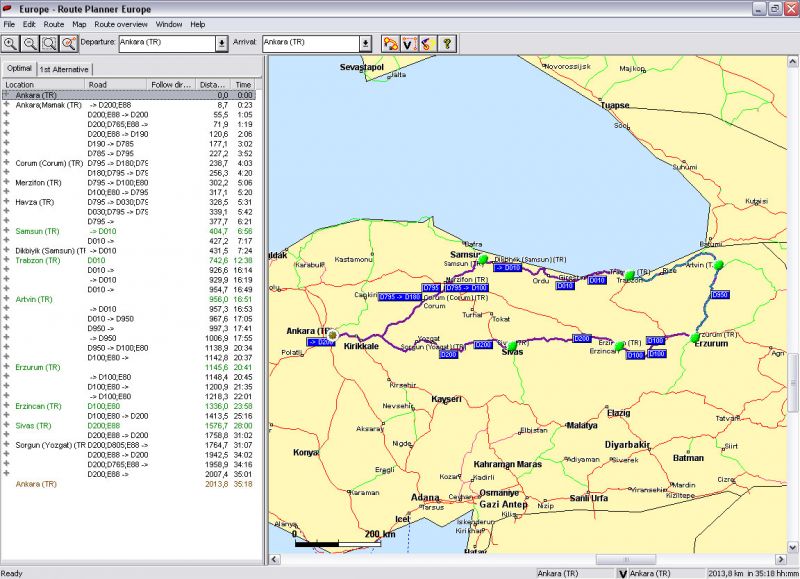Screen dimensions: 800x579
Task: Click the third magnifier zoom toolbar icon
Action: click(49, 43)
